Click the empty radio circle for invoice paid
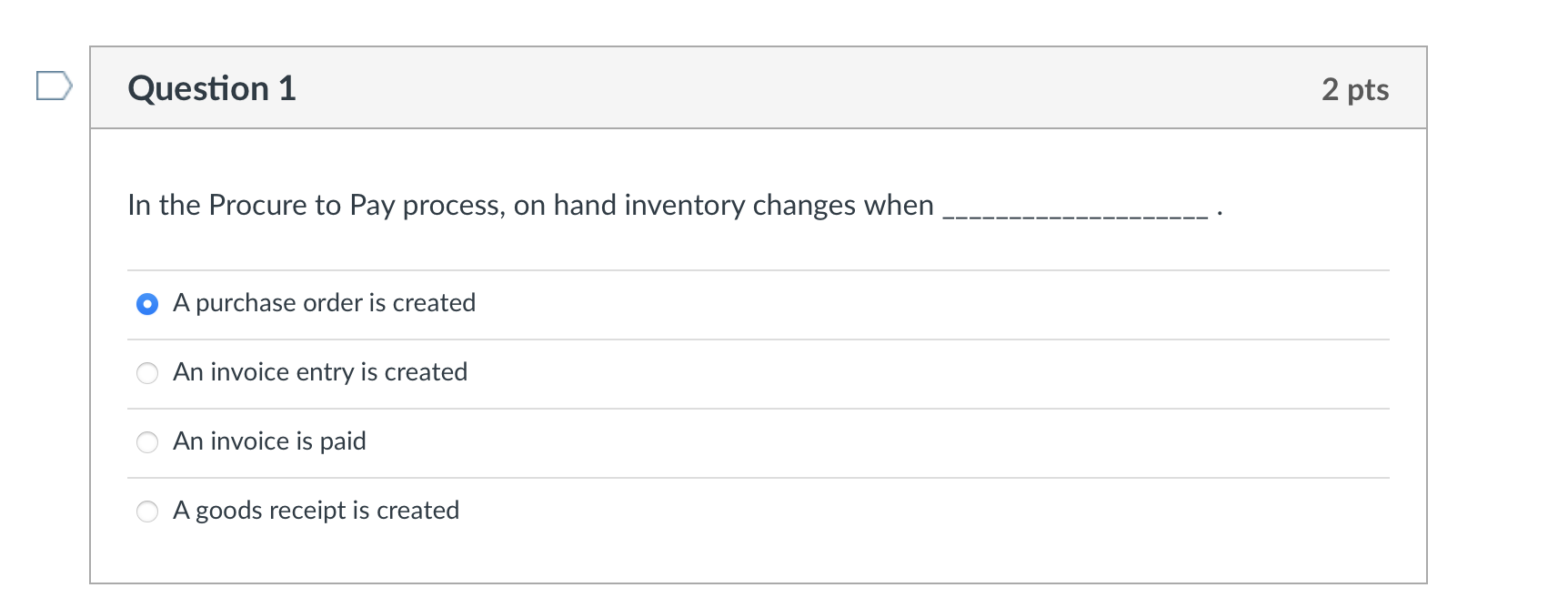Screen dimensions: 1568x608 point(147,441)
